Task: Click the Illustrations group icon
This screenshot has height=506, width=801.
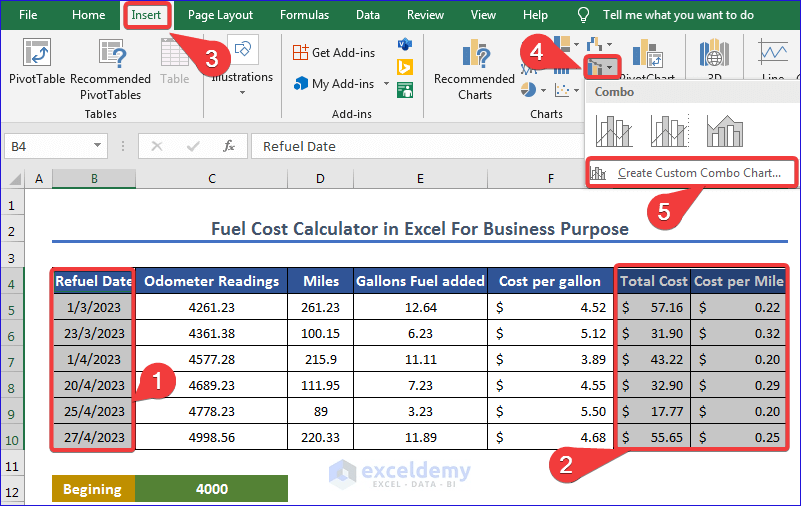Action: (243, 50)
